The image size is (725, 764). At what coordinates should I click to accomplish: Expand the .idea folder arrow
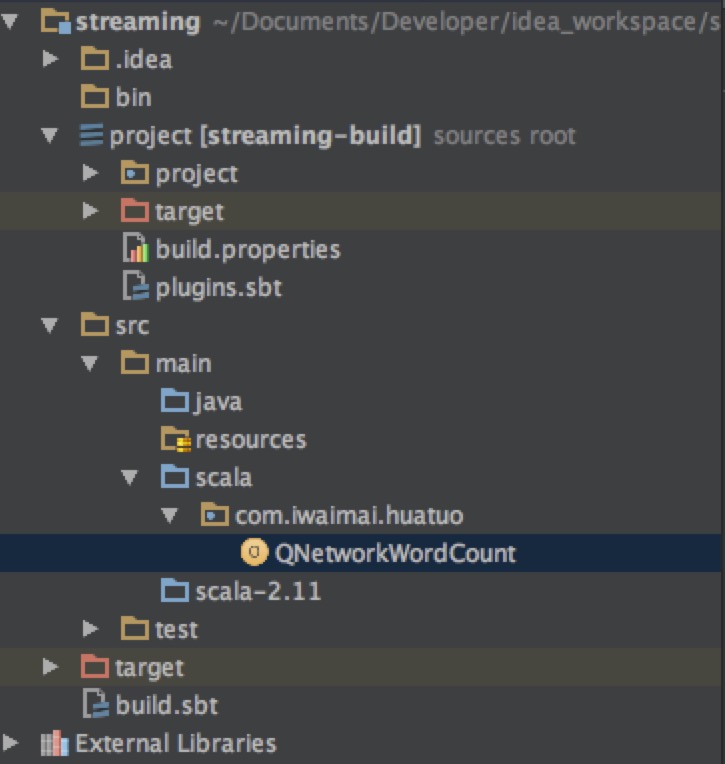[50, 59]
